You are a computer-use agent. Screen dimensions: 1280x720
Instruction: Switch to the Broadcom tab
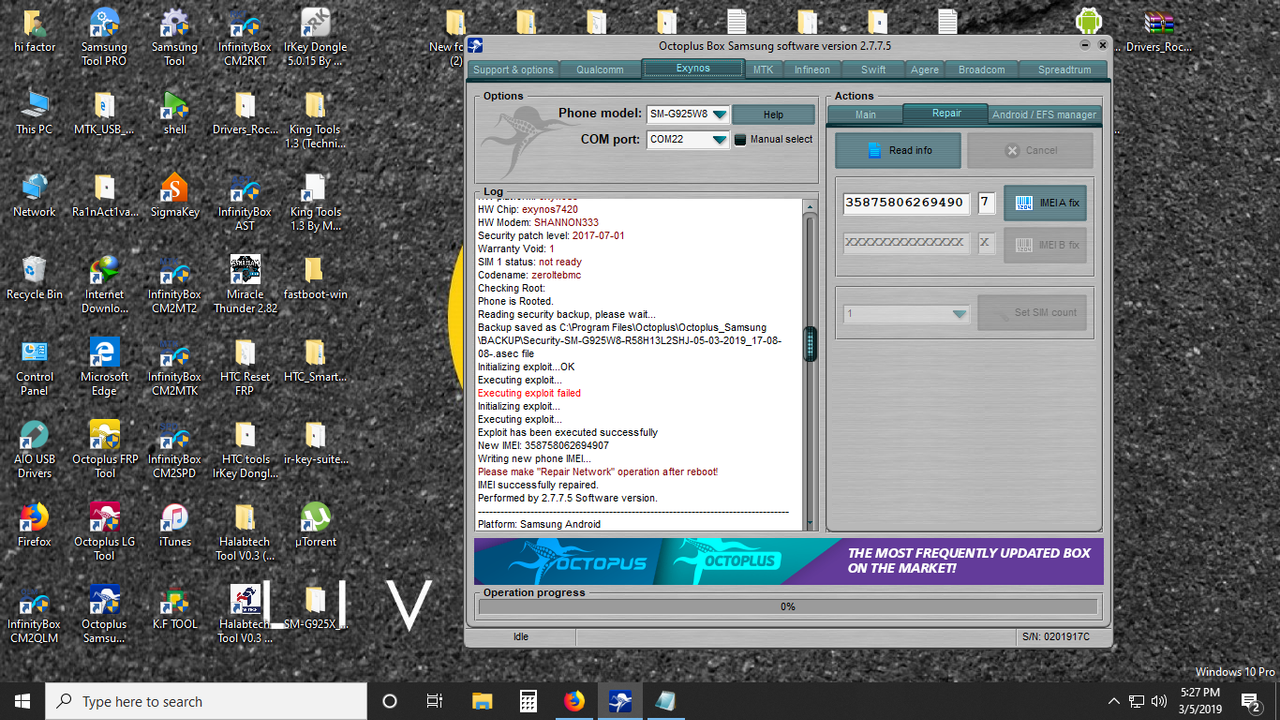[981, 69]
